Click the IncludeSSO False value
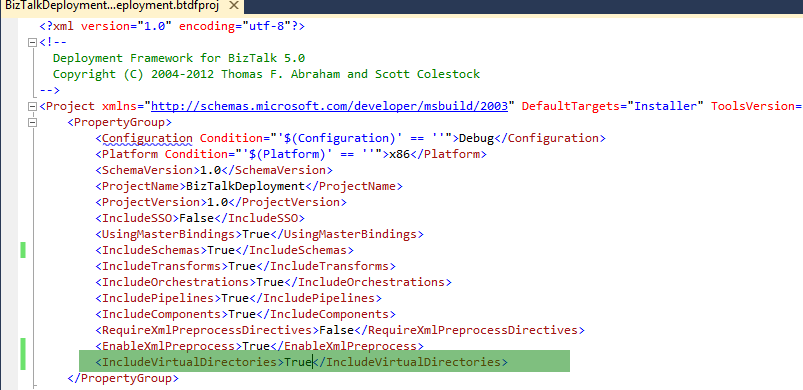803x390 pixels. pos(196,219)
